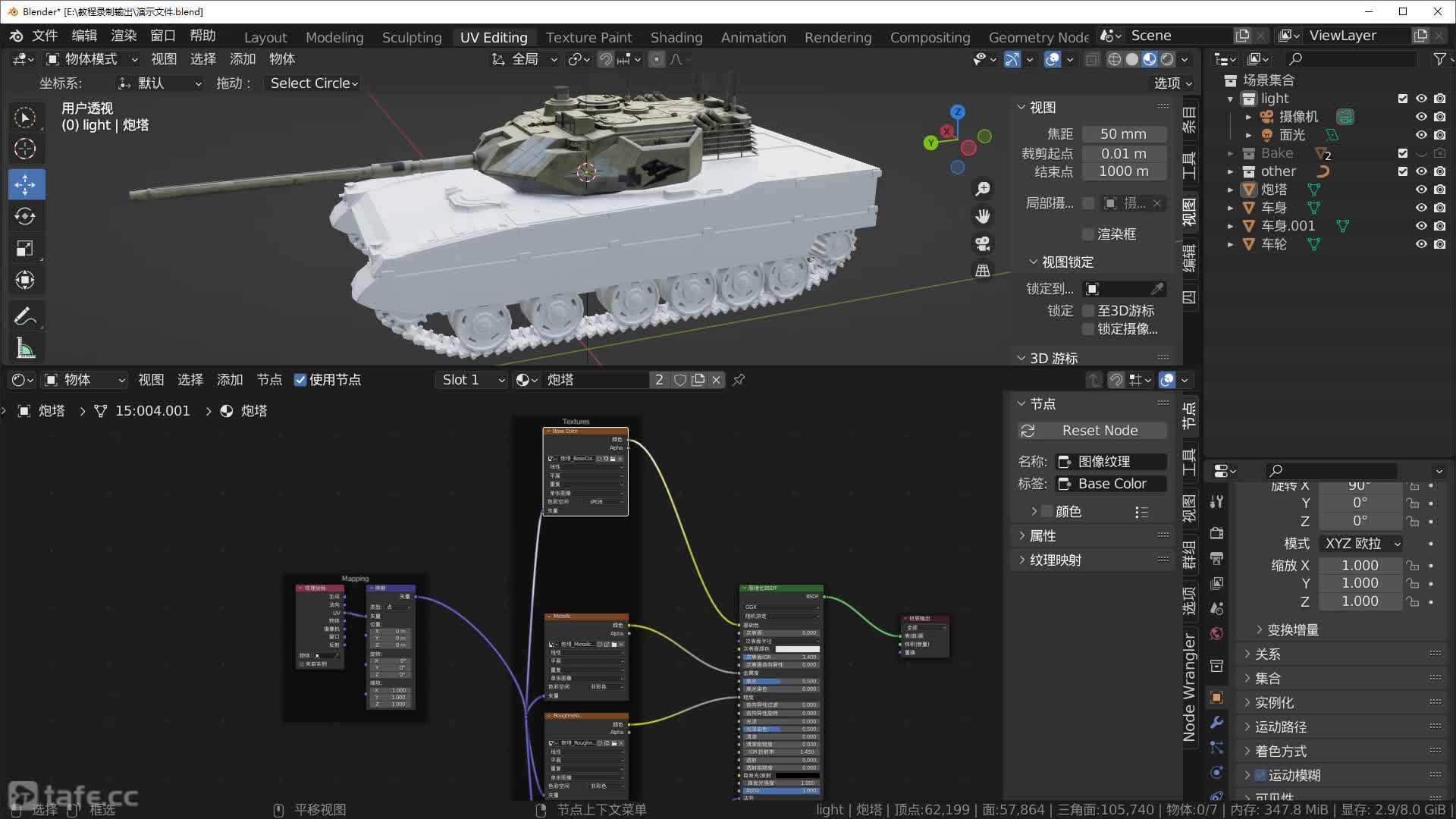Click the 炮塔 breadcrumb link
The image size is (1456, 819).
click(52, 410)
